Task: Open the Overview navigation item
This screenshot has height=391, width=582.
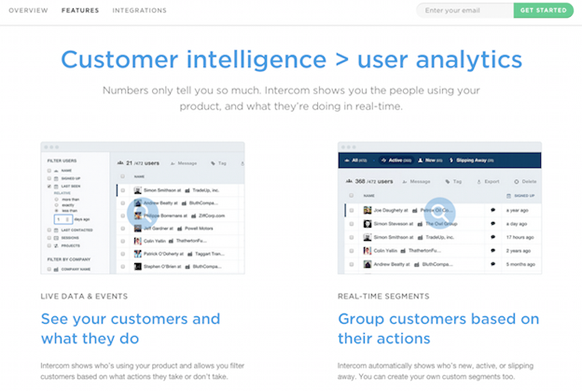Action: click(x=29, y=10)
